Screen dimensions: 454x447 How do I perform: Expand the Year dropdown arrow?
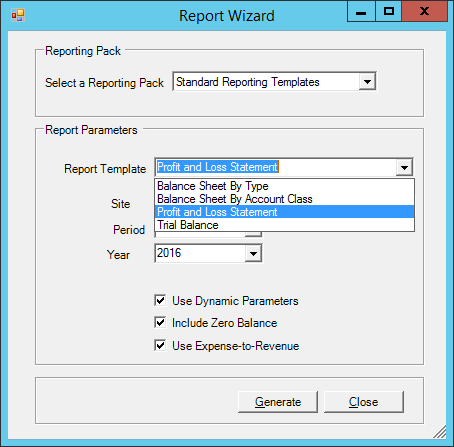coord(253,253)
